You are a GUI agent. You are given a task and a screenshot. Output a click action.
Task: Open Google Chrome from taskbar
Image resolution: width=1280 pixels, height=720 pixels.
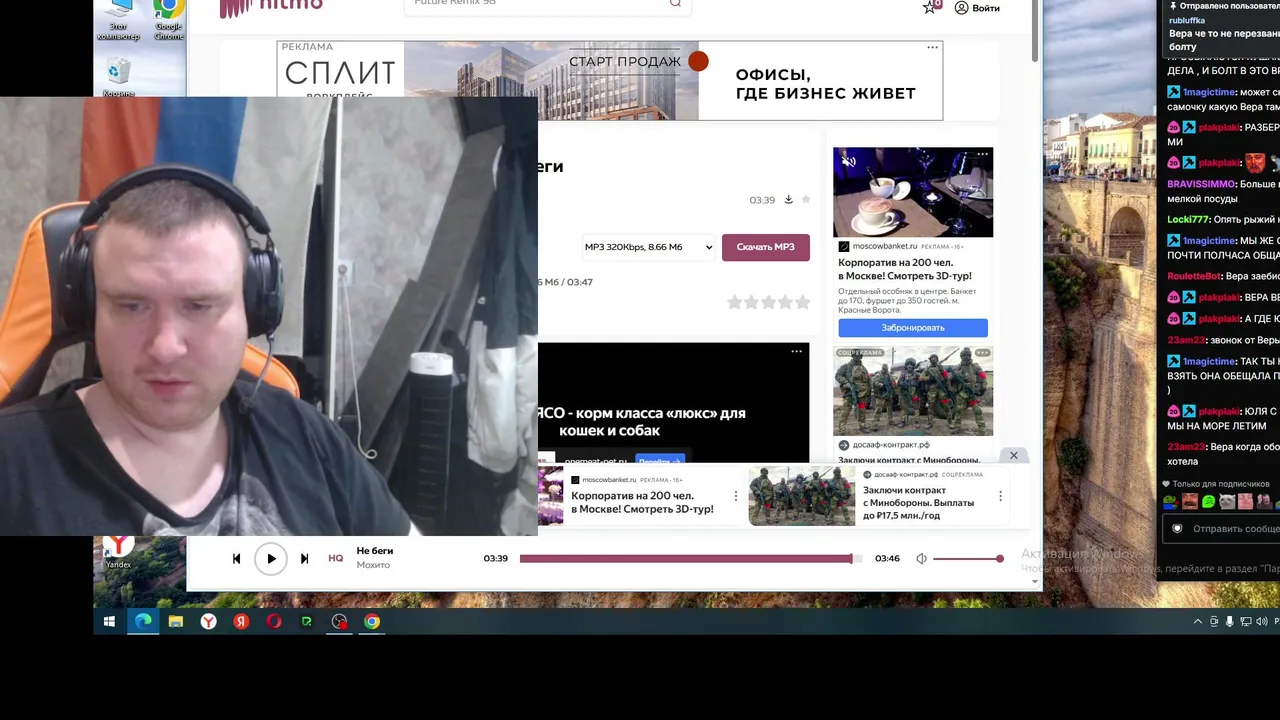click(x=372, y=622)
